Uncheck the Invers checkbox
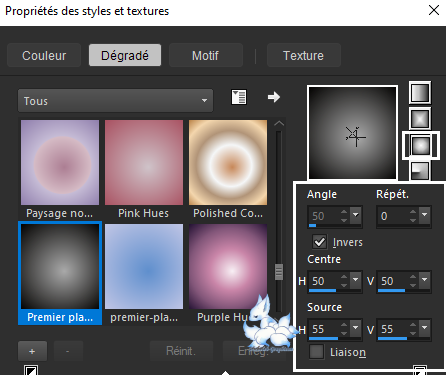Image resolution: width=446 pixels, height=375 pixels. coord(319,242)
